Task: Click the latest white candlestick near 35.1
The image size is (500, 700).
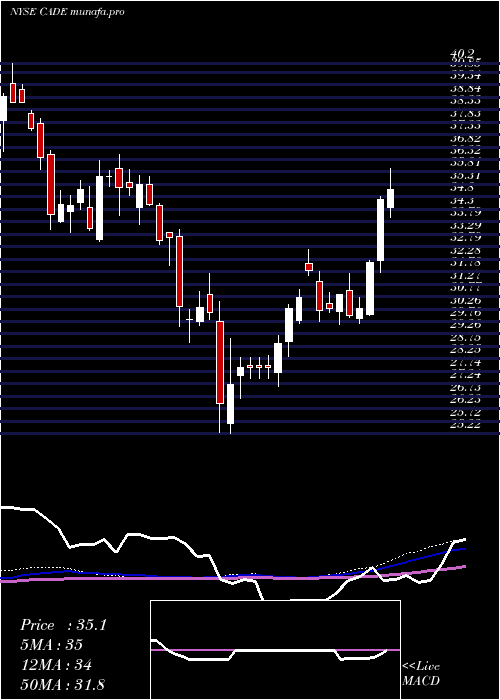Action: click(391, 198)
